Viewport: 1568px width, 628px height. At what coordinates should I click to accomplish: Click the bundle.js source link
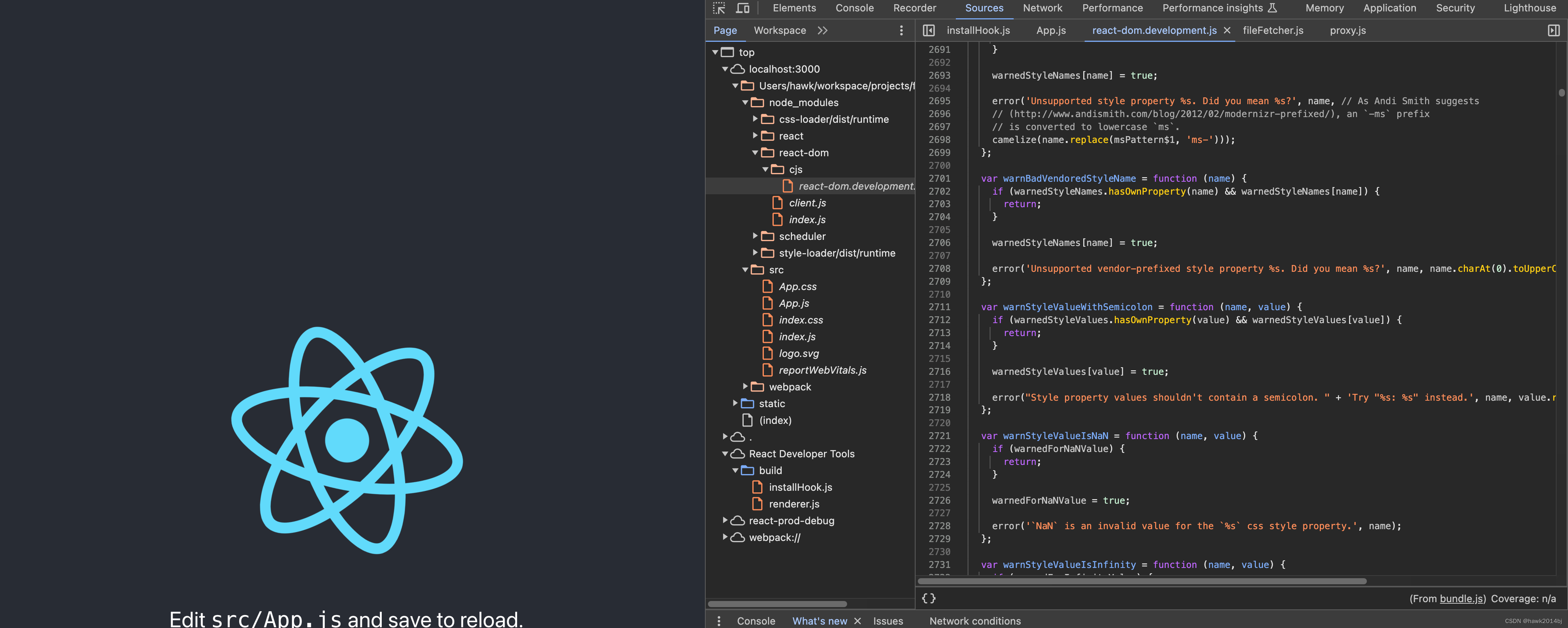1462,598
